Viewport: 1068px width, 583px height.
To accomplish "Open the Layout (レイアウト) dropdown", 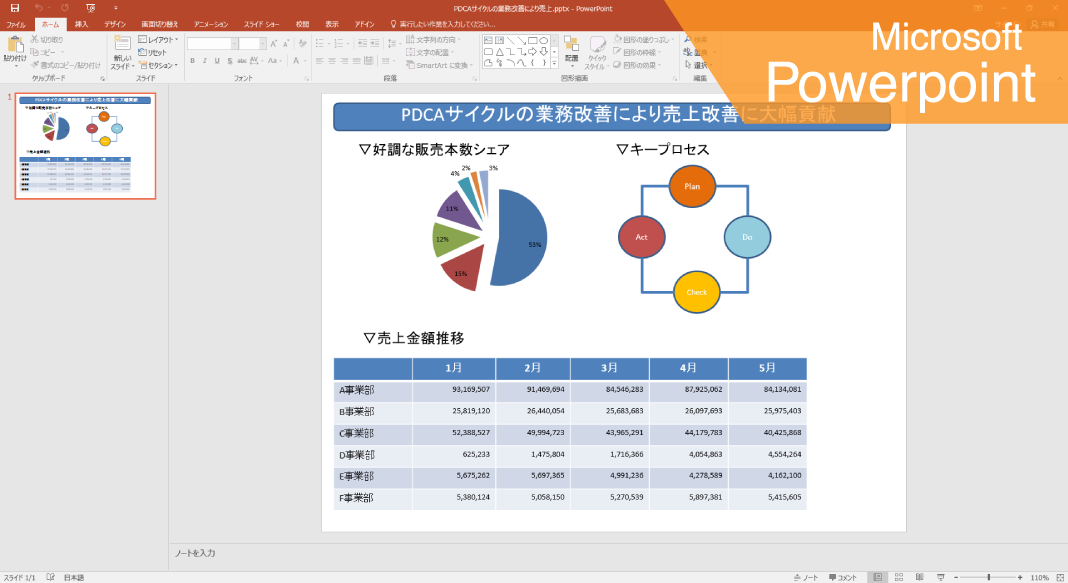I will pyautogui.click(x=158, y=40).
